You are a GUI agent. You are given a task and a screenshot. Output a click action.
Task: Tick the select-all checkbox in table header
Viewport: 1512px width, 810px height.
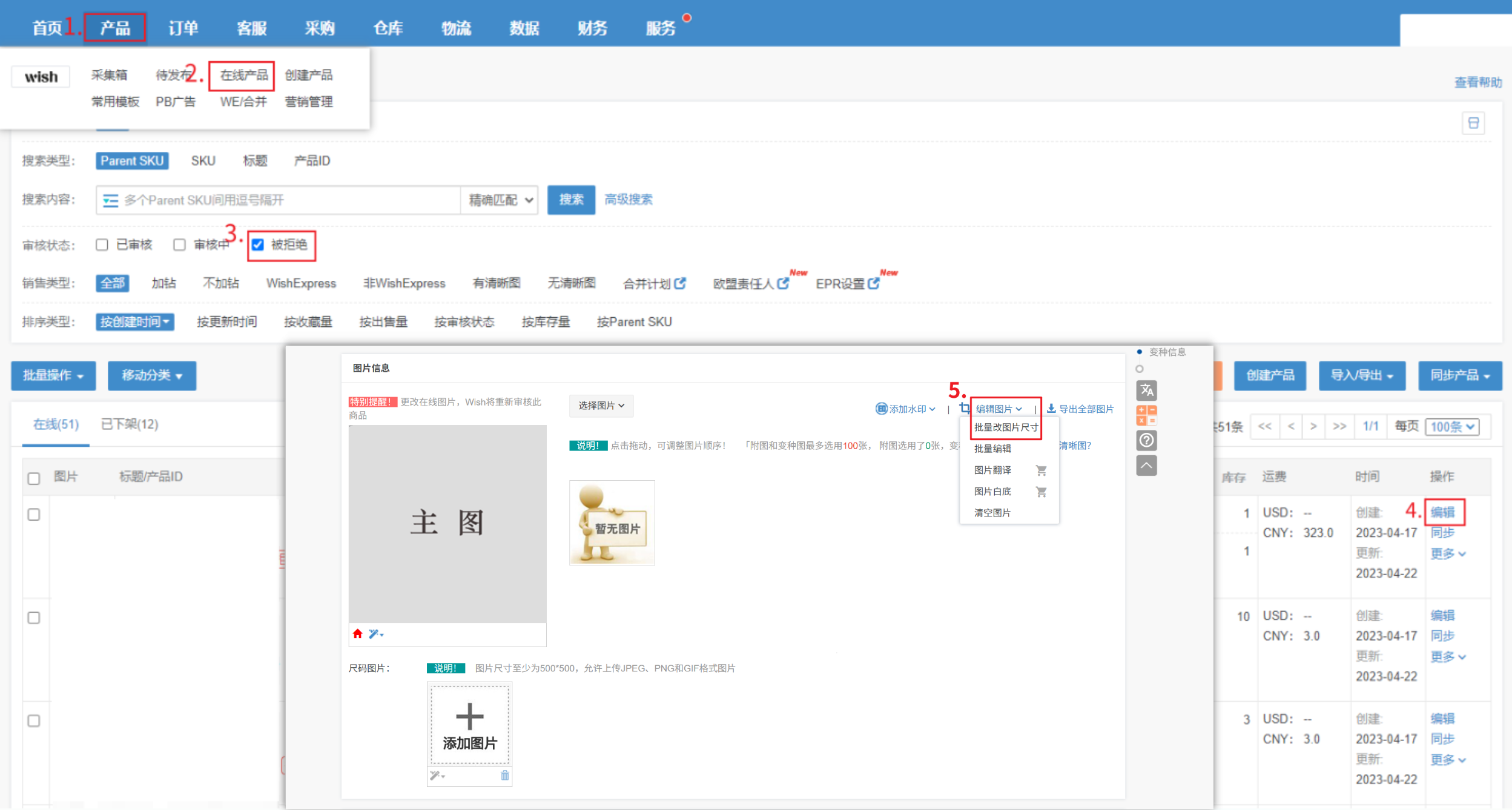click(x=34, y=478)
